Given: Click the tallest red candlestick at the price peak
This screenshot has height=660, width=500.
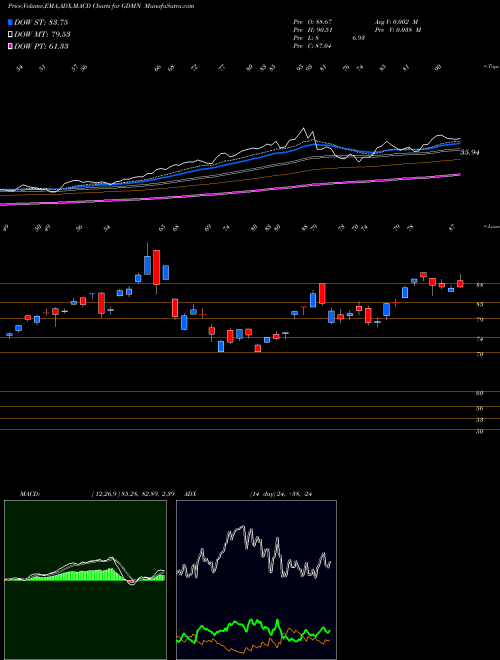Looking at the screenshot, I should [x=157, y=267].
